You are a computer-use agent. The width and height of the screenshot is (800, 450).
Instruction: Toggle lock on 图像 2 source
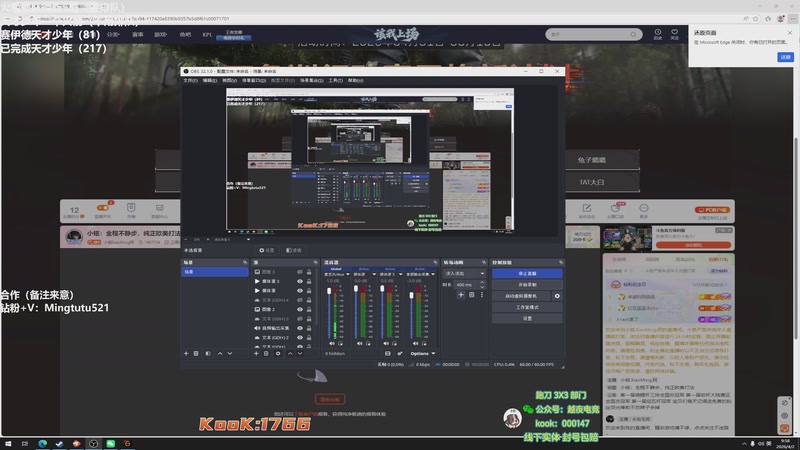pos(309,309)
